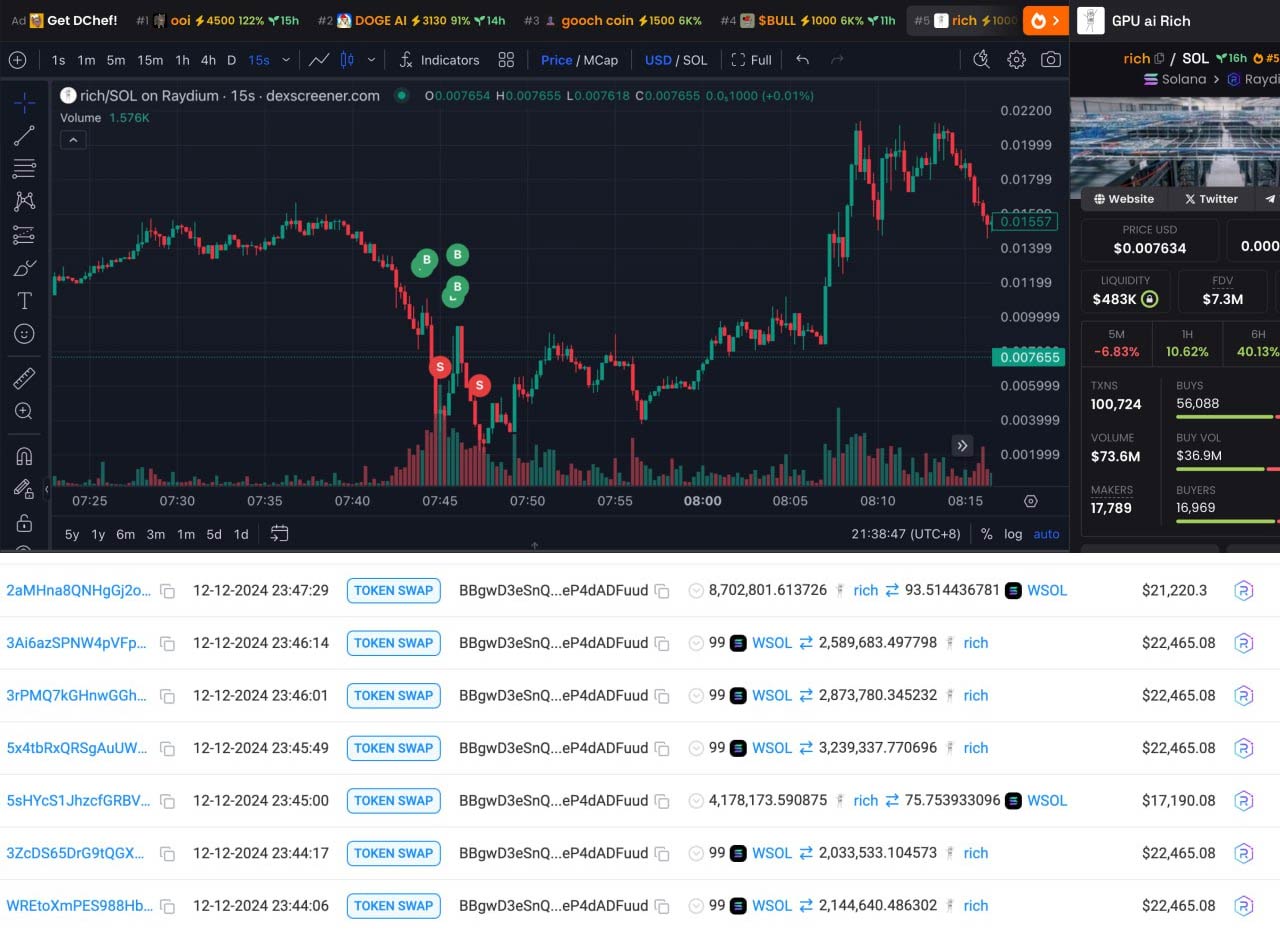The image size is (1280, 931).
Task: Open the chart layout grid selector
Action: point(506,60)
